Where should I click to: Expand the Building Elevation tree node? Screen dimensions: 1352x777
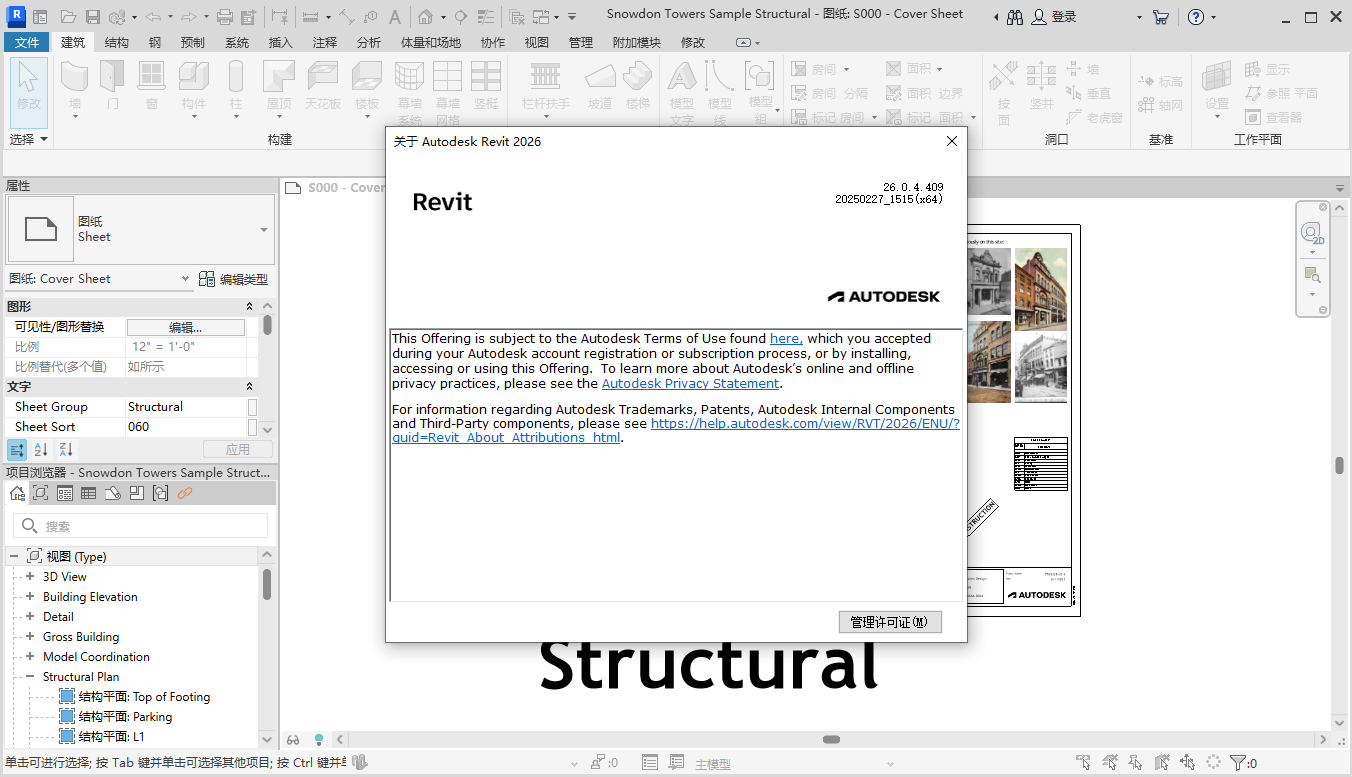30,597
